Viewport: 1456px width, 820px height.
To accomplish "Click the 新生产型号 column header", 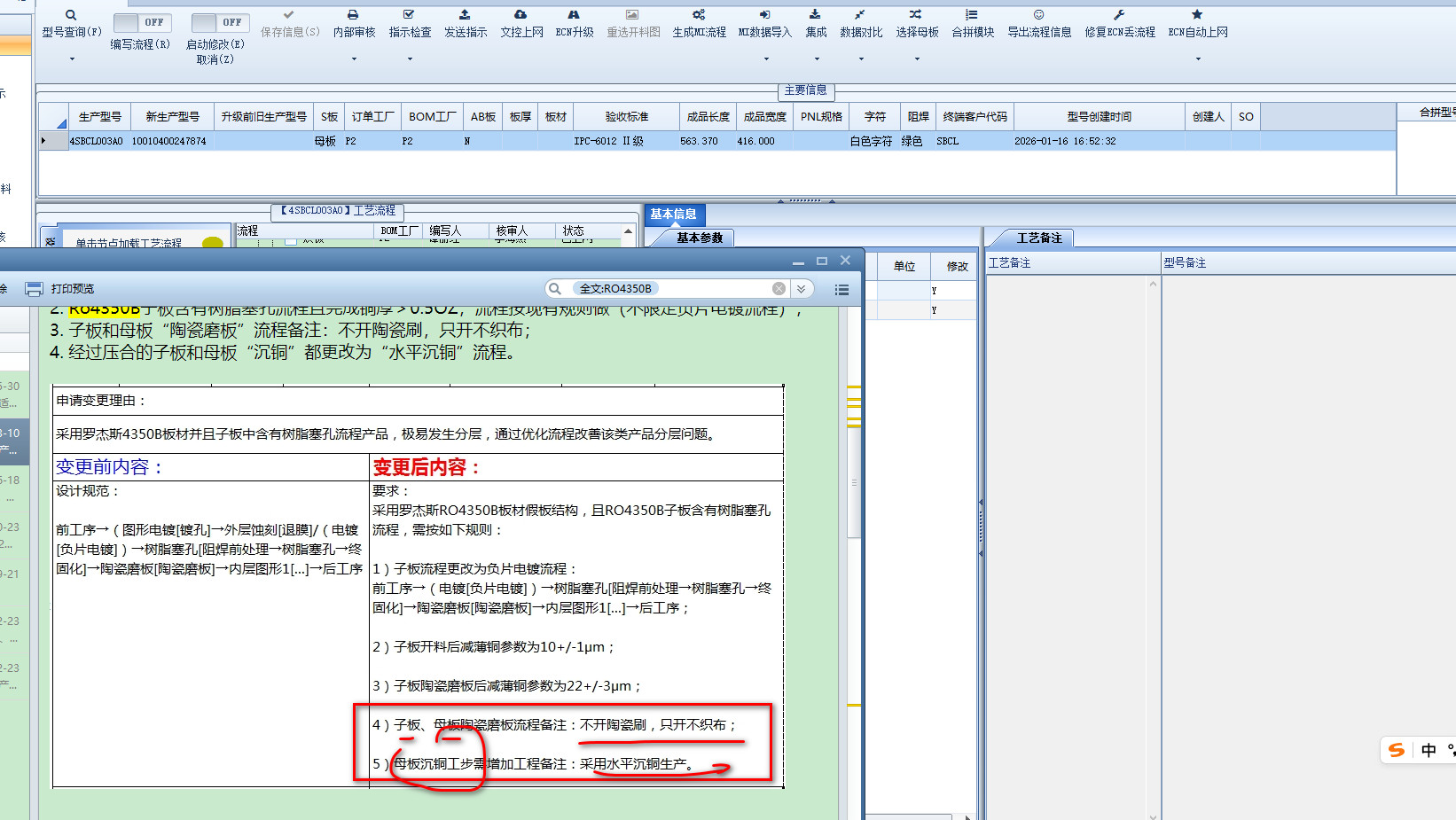I will (x=172, y=117).
